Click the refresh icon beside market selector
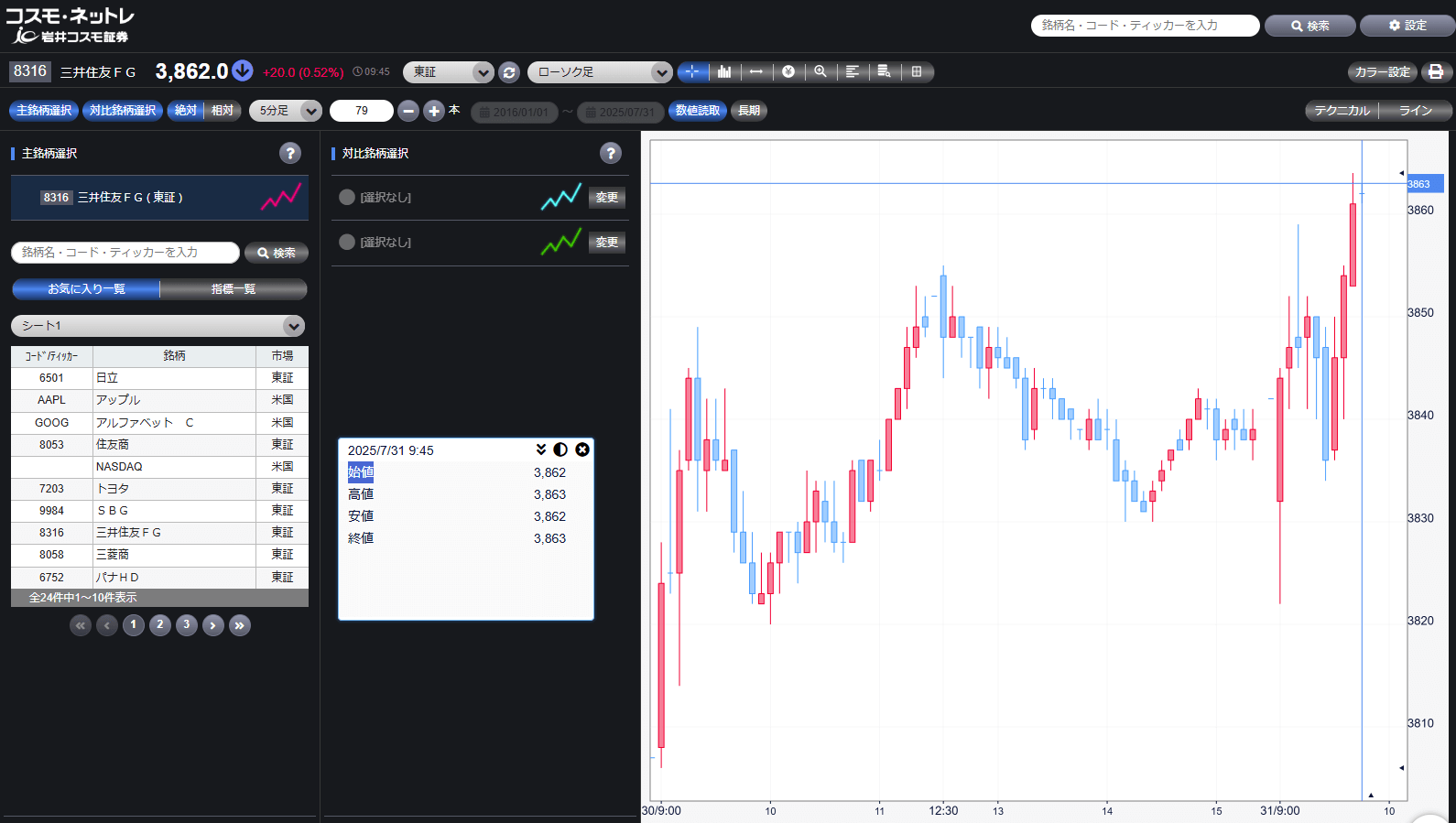The width and height of the screenshot is (1456, 823). pyautogui.click(x=509, y=72)
